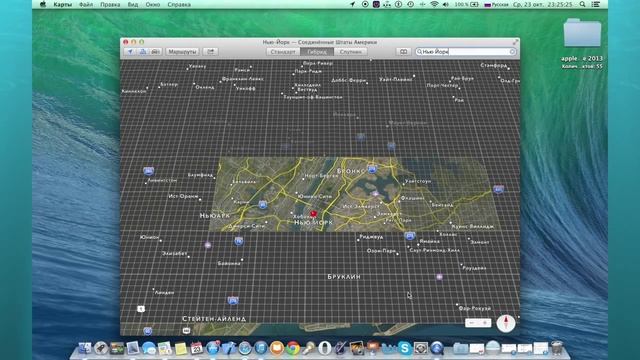The image size is (640, 360).
Task: Open Calendar from the Dock
Action: pos(197,348)
